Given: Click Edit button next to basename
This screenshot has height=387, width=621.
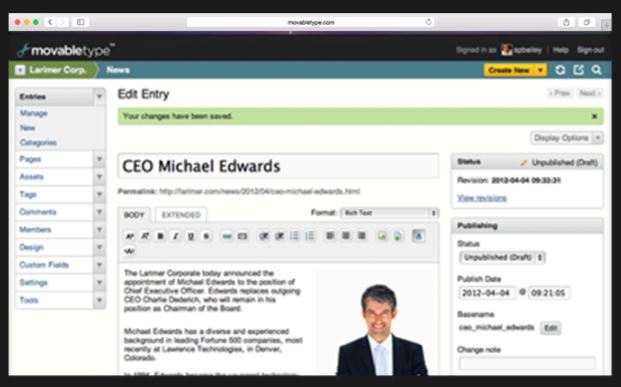Looking at the screenshot, I should pyautogui.click(x=551, y=328).
